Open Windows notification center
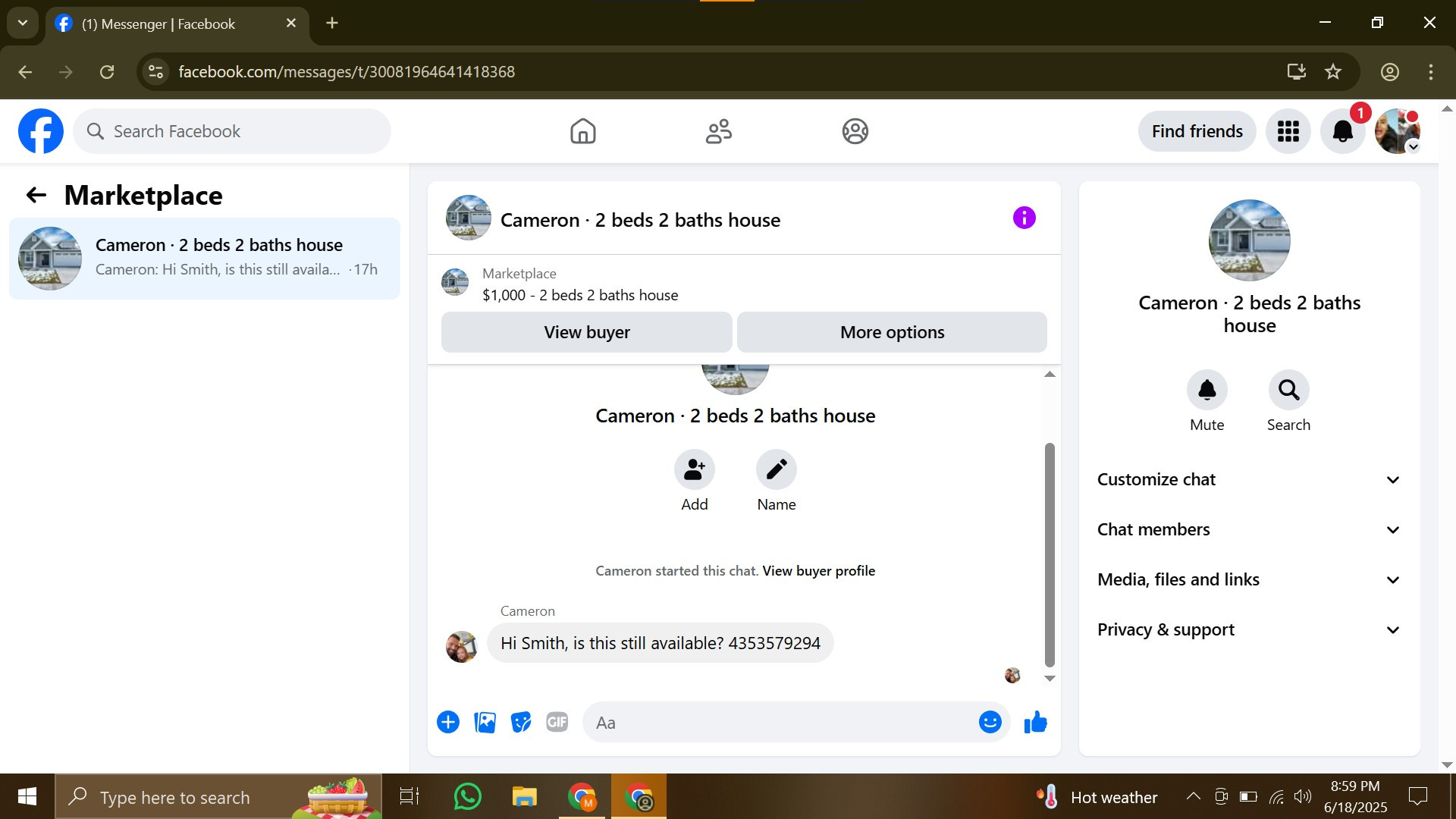 point(1417,796)
